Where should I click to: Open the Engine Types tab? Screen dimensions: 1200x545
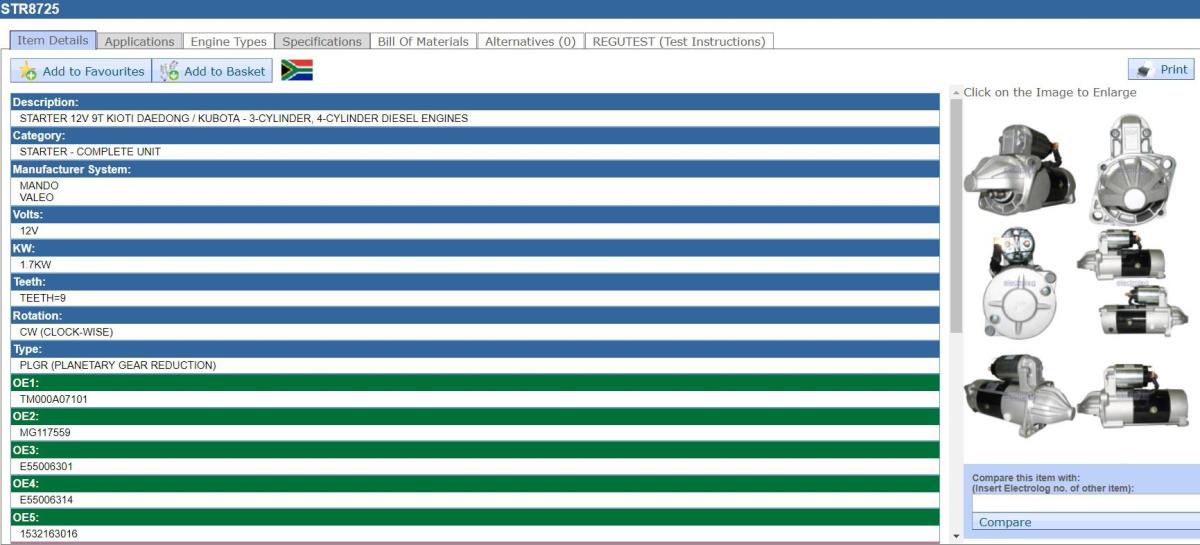click(x=229, y=42)
